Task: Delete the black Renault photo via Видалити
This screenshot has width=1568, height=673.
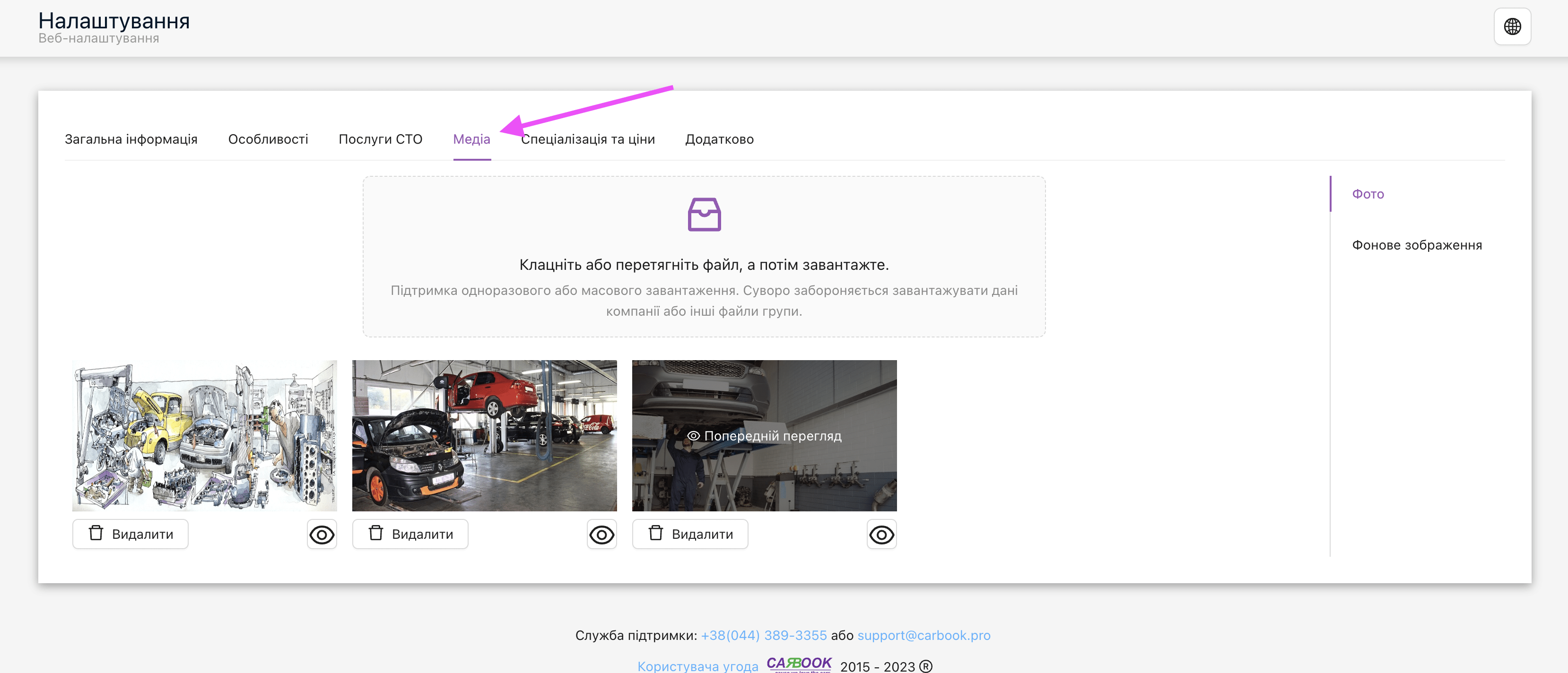Action: point(409,534)
